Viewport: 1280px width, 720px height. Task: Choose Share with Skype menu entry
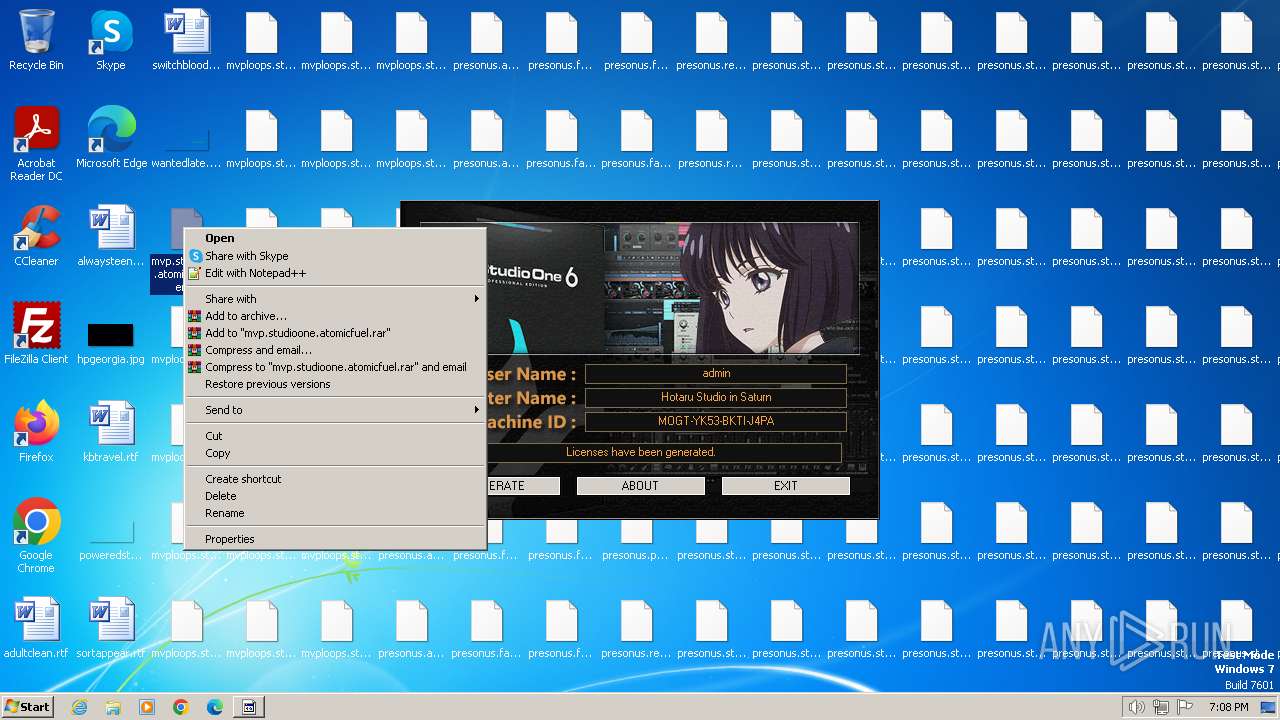tap(335, 256)
